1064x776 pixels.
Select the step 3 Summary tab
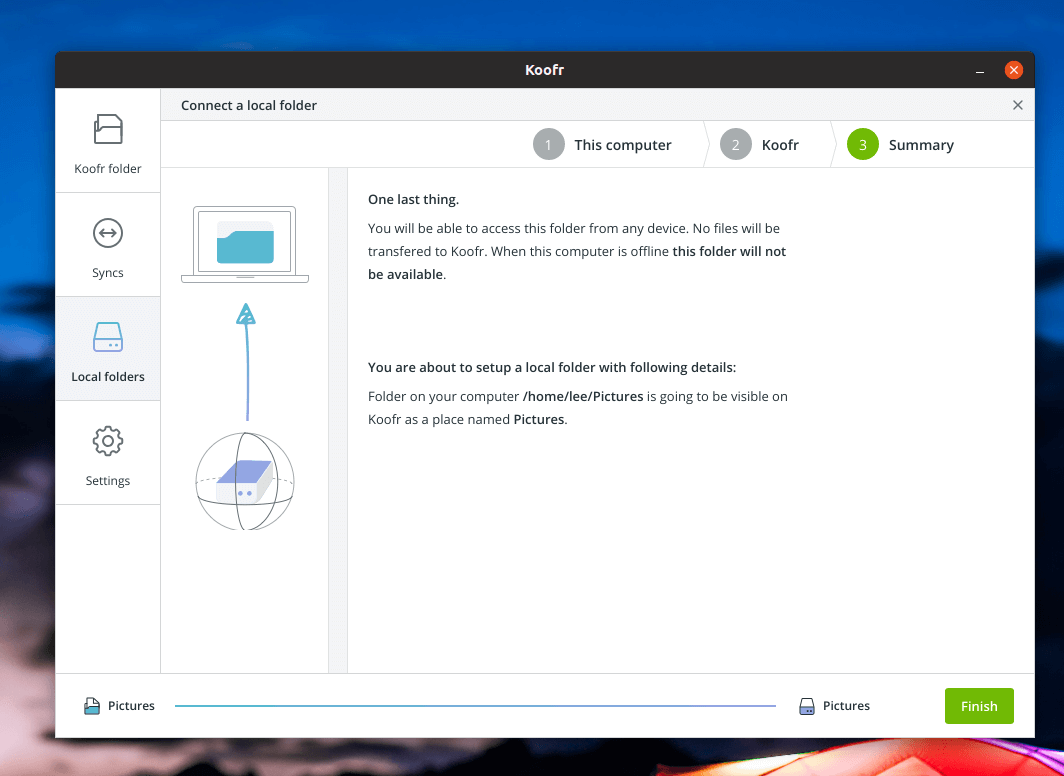pos(901,145)
